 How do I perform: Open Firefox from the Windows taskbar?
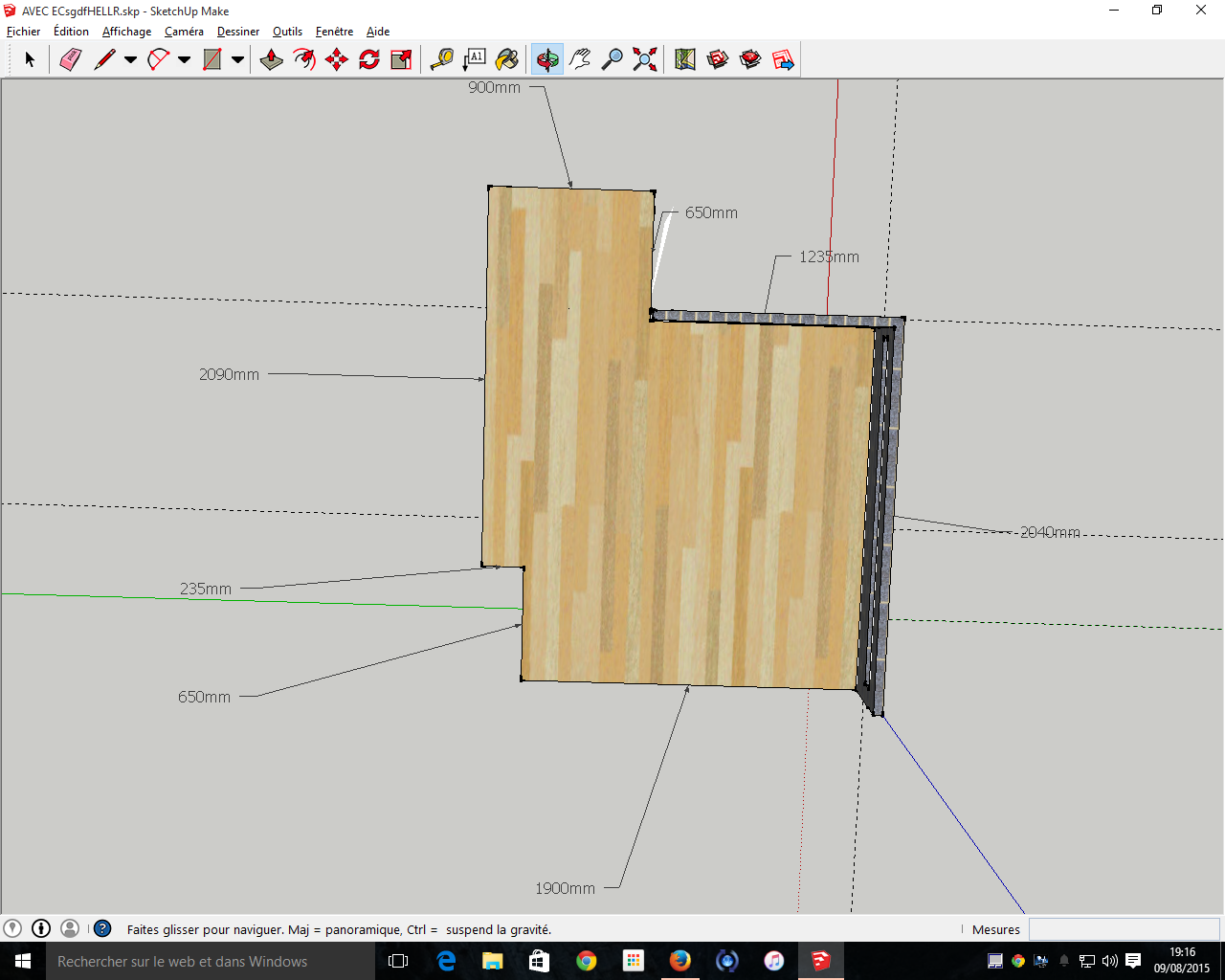pos(680,961)
